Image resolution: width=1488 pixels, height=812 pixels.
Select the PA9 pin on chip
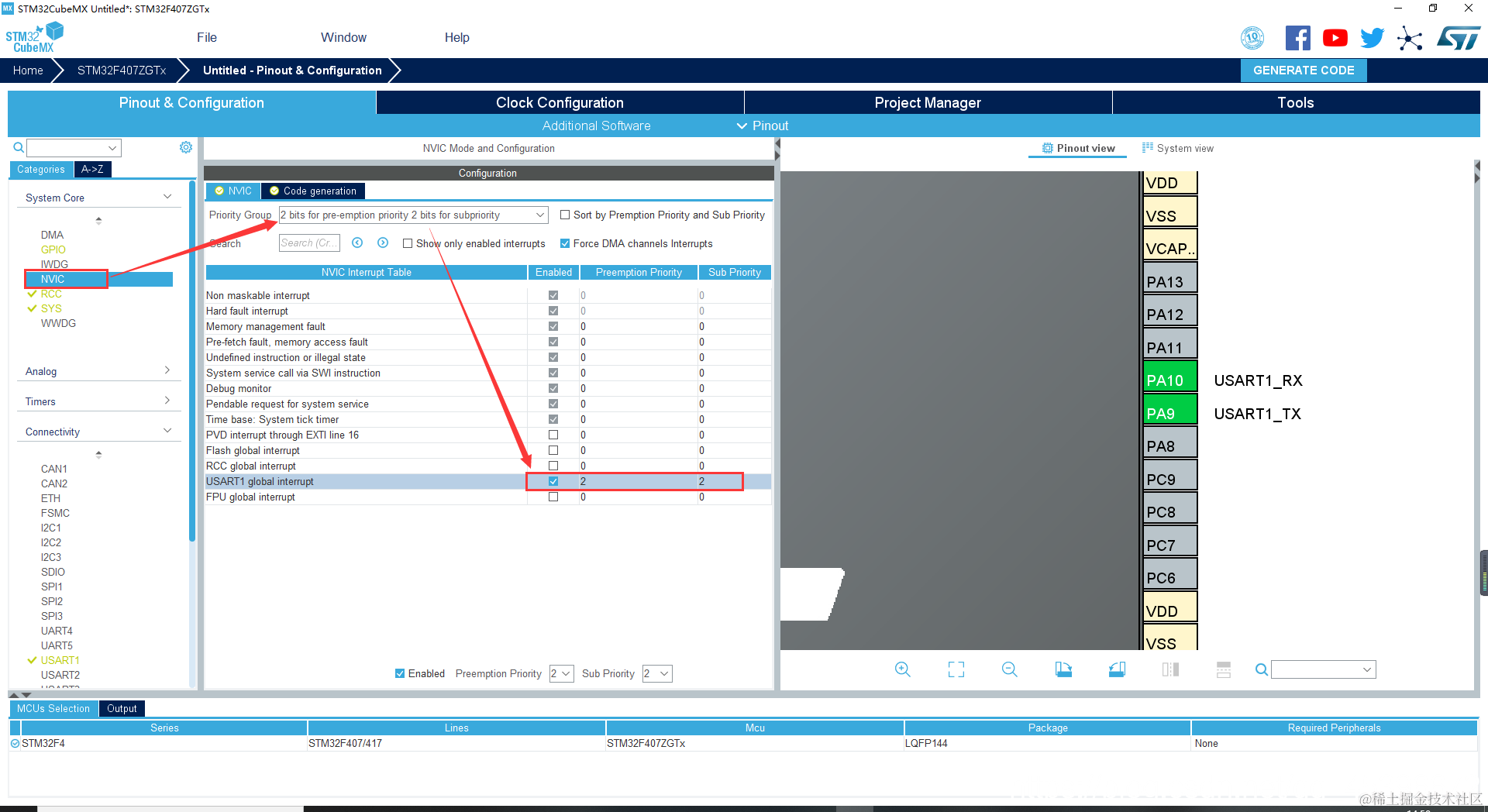coord(1170,409)
